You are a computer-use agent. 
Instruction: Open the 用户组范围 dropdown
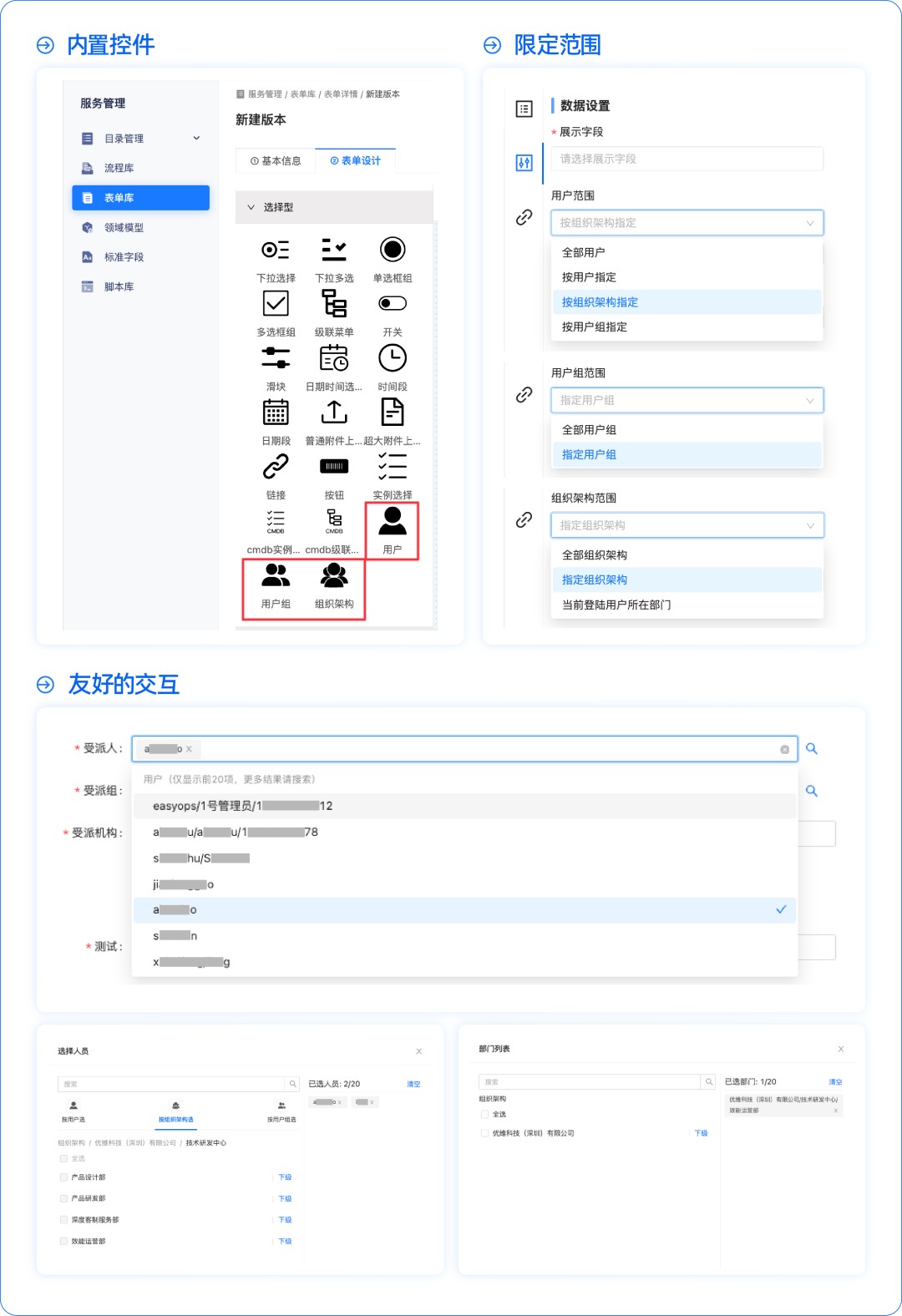tap(687, 400)
